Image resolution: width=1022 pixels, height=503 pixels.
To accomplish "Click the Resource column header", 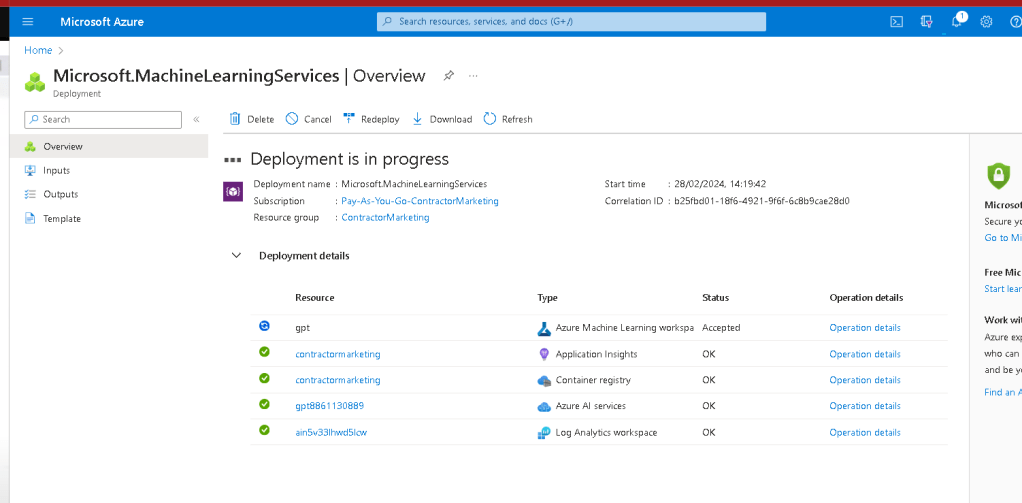I will (x=315, y=298).
